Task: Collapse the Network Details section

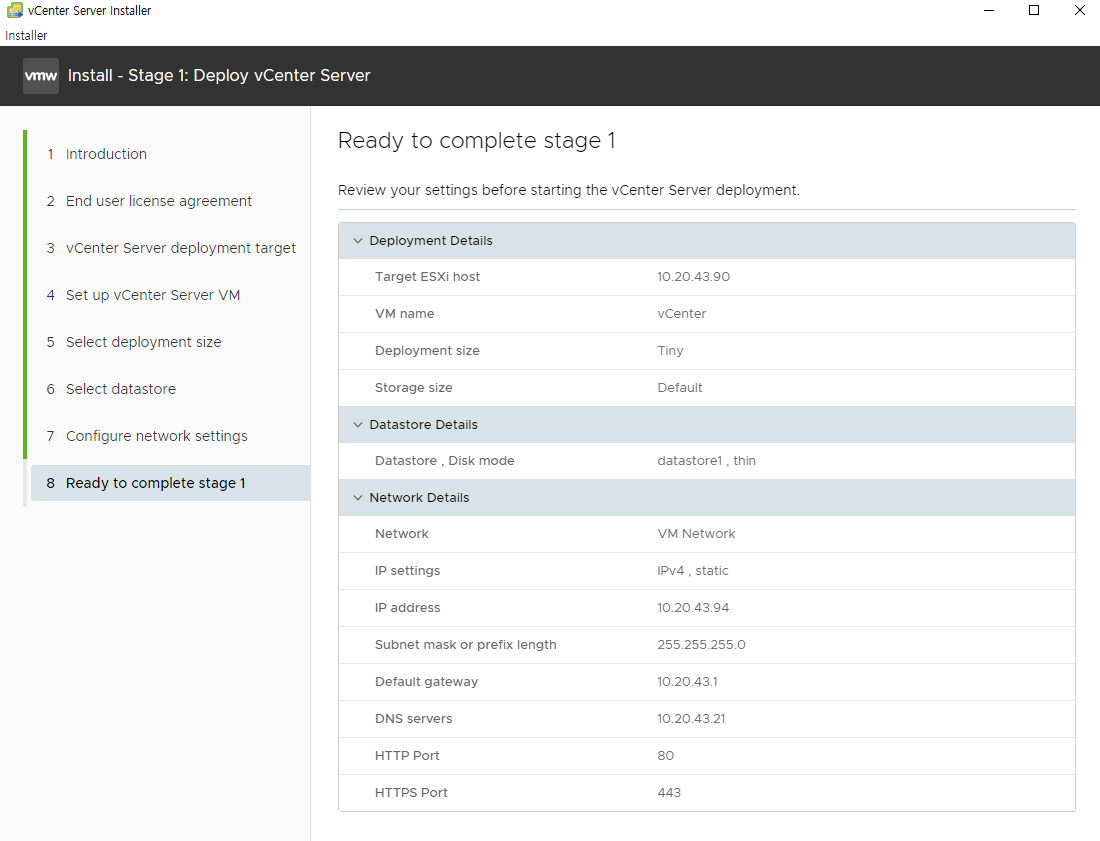Action: coord(358,497)
